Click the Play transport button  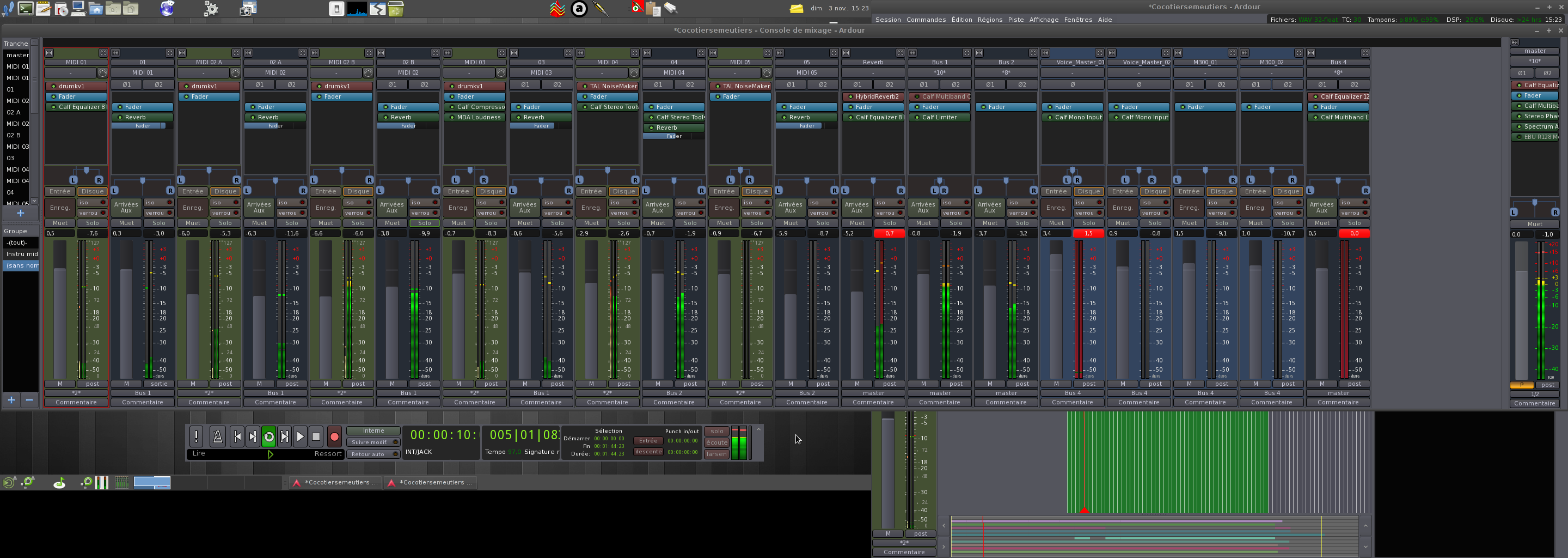(300, 436)
